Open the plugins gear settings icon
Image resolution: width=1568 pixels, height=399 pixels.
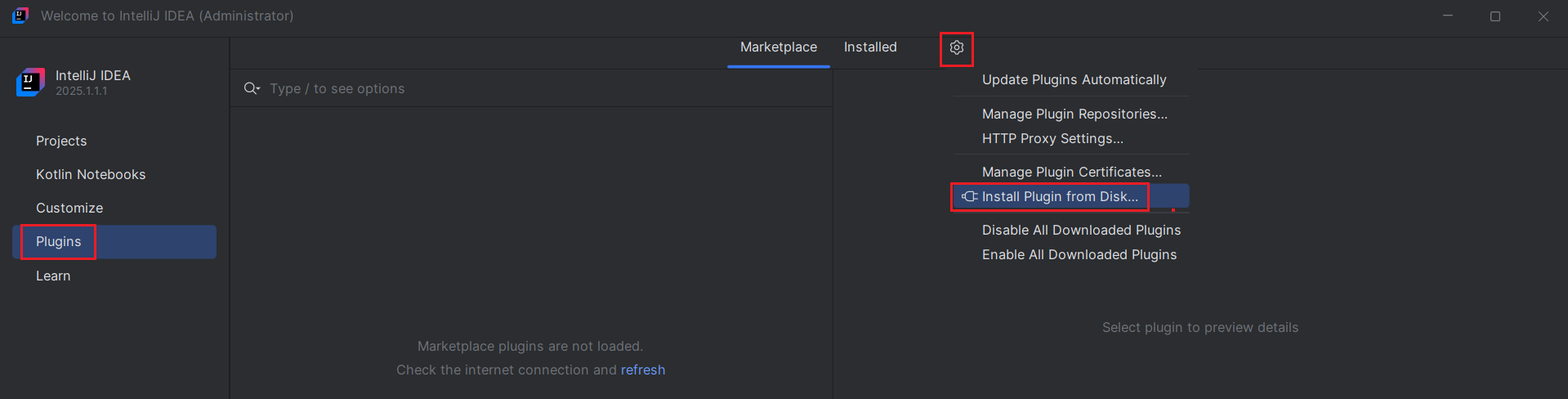click(x=957, y=47)
